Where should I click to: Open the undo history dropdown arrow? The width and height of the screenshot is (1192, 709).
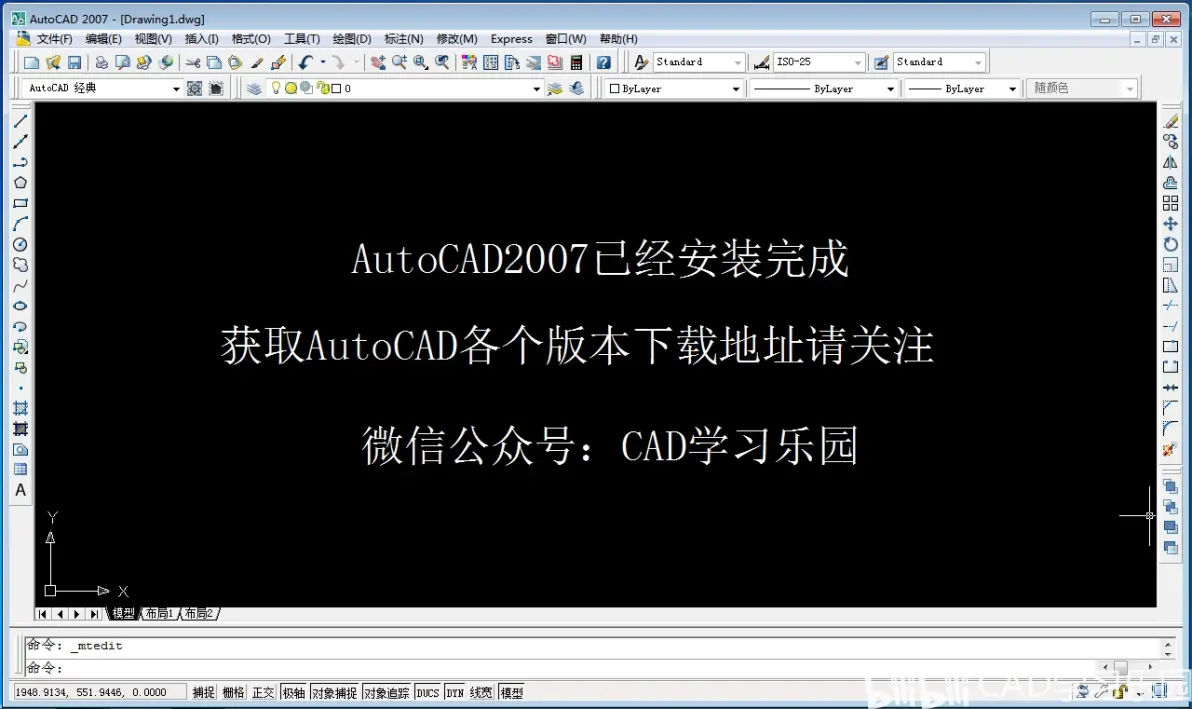(x=322, y=62)
